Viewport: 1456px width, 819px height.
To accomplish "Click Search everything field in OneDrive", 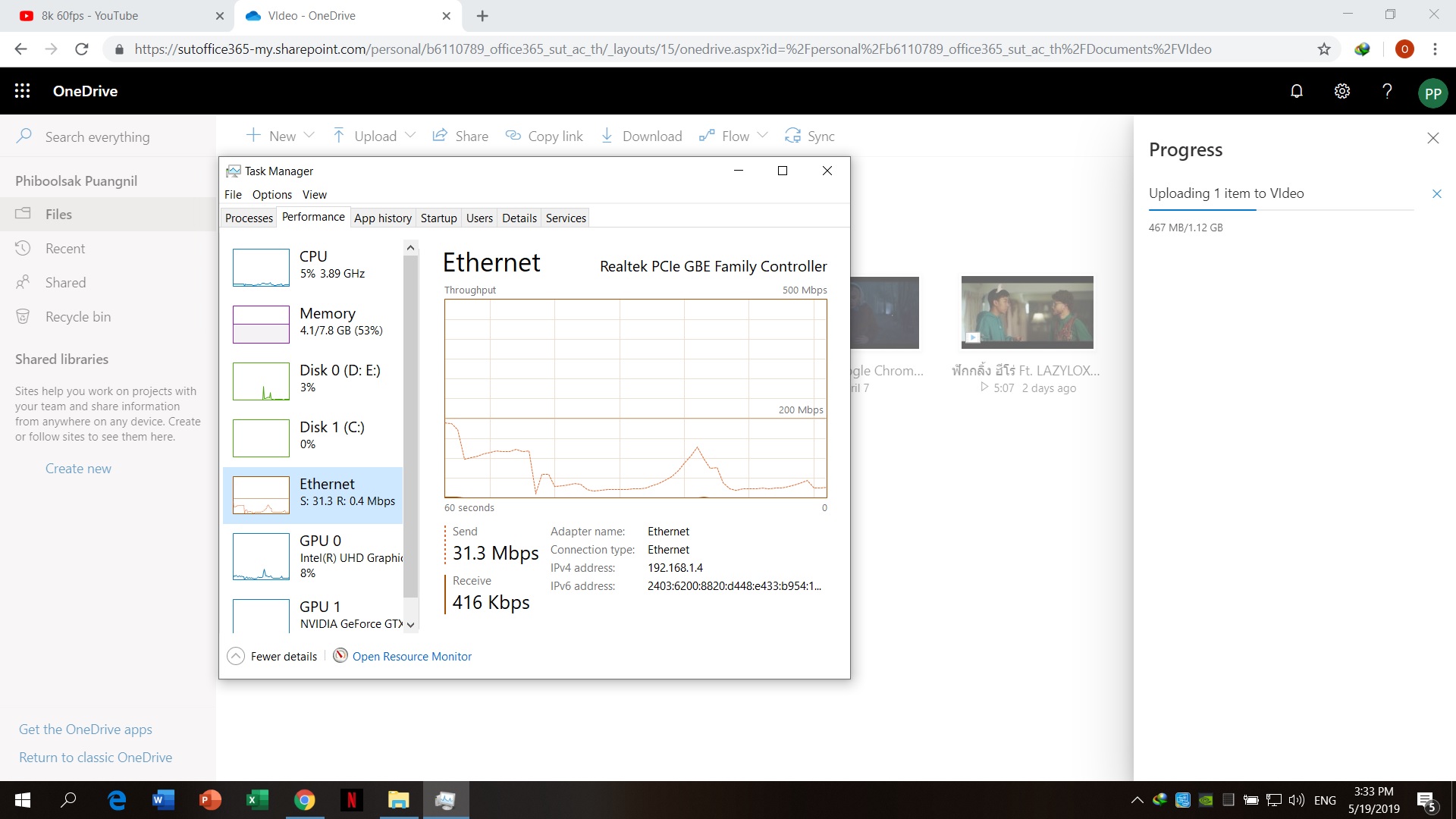I will point(108,137).
